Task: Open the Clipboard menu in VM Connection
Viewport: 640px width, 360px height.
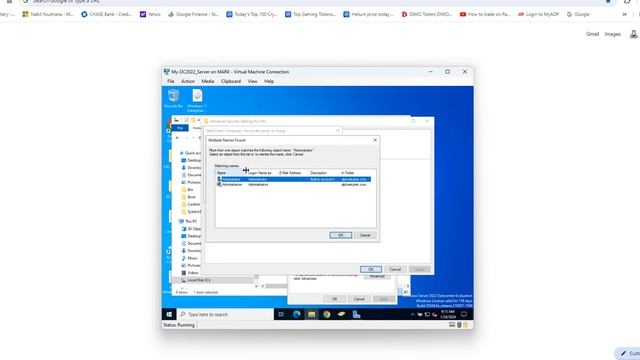Action: click(231, 81)
